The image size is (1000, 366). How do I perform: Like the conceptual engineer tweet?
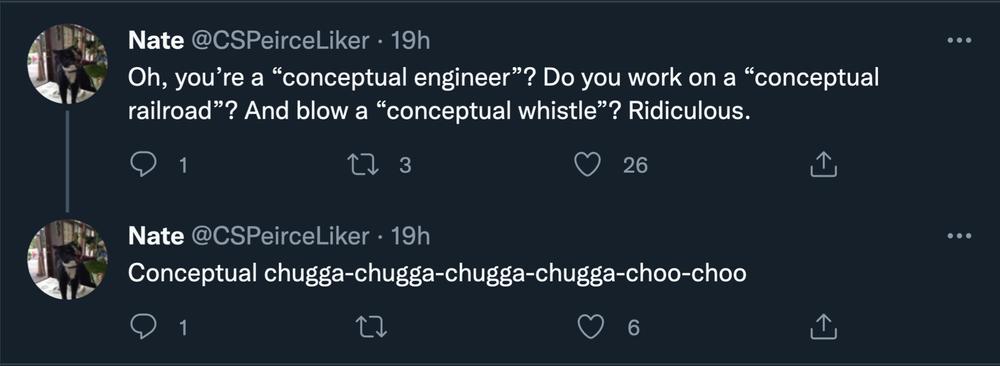587,166
